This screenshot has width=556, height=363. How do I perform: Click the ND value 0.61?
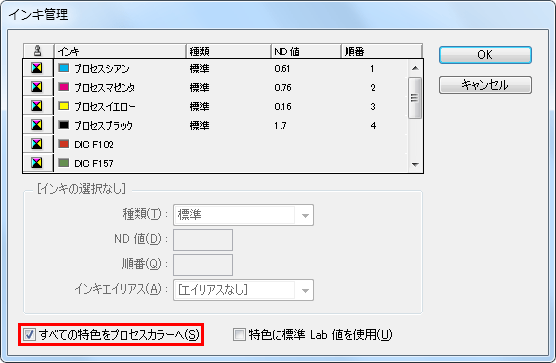click(x=282, y=68)
